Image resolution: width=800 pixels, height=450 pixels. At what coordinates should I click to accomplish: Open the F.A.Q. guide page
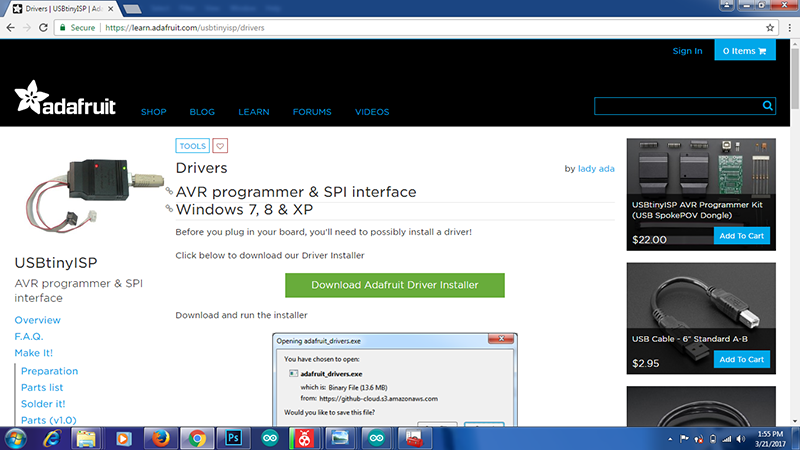(x=29, y=336)
